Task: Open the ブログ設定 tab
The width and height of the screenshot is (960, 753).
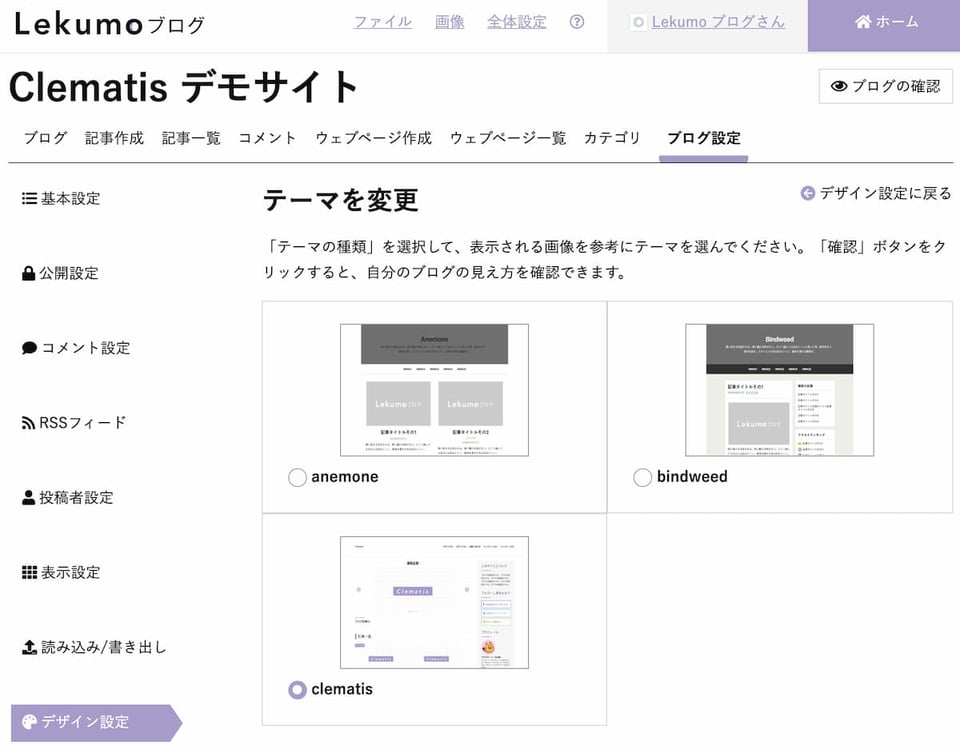Action: point(703,138)
